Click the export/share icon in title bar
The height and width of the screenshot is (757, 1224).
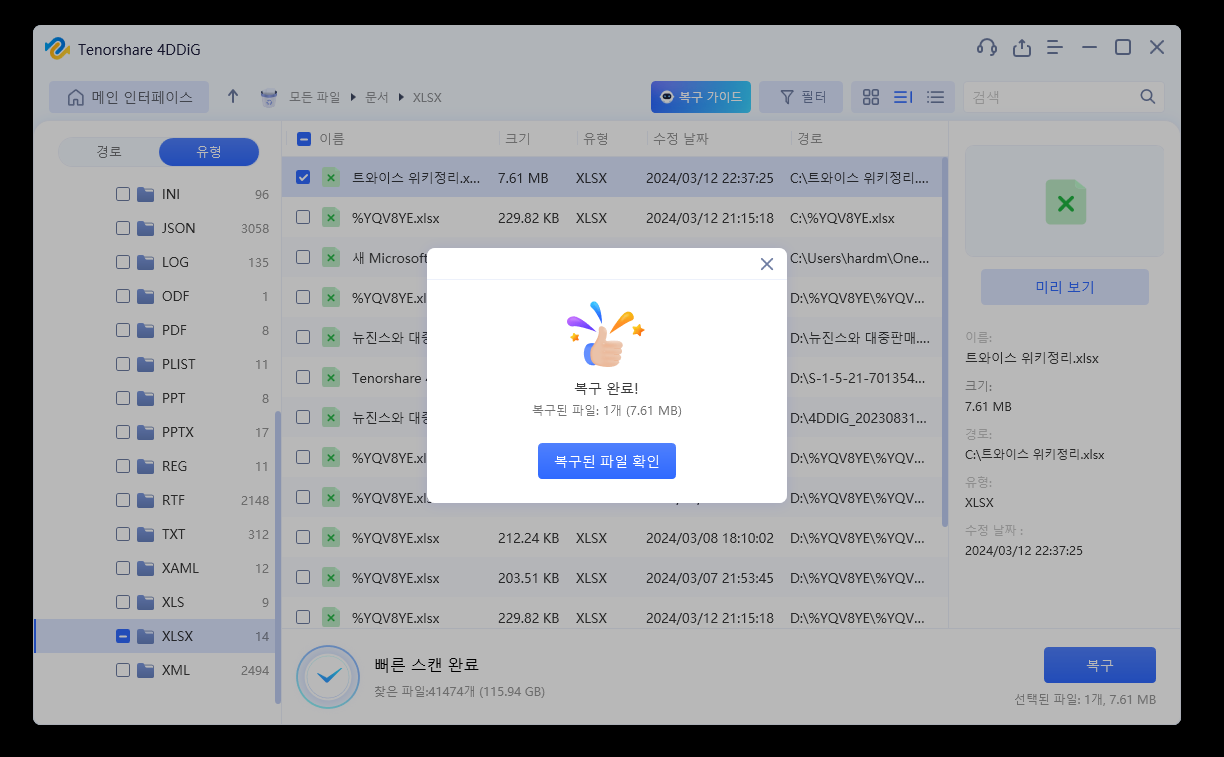tap(1021, 47)
